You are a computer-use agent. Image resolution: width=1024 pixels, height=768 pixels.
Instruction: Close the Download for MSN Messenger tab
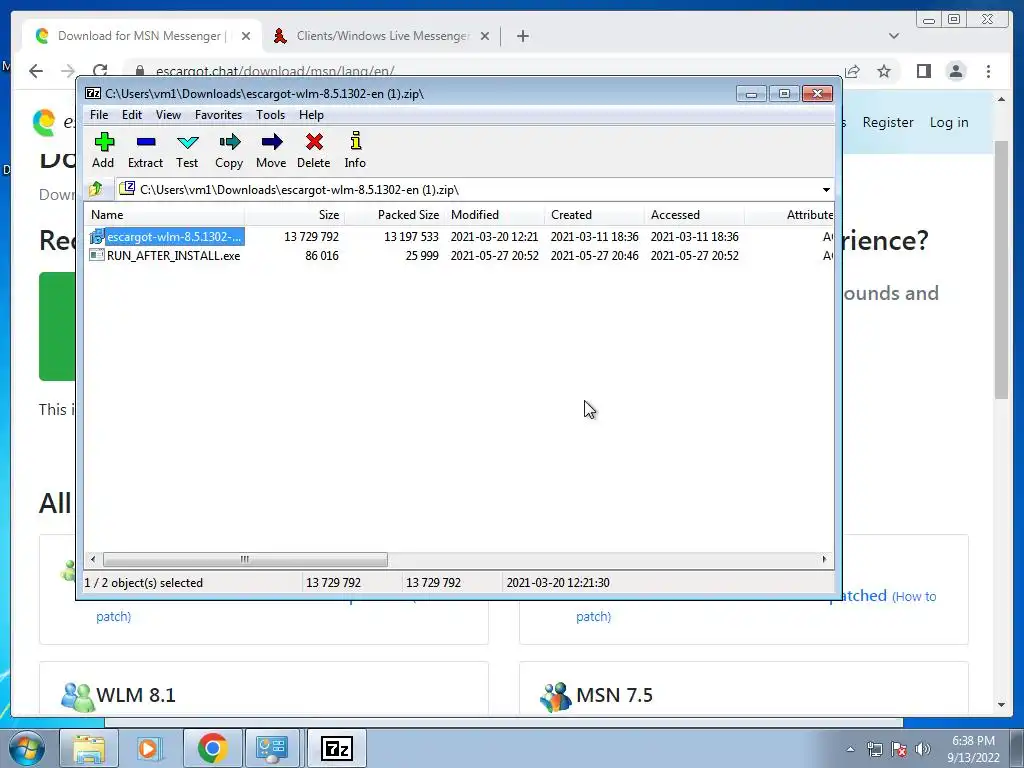[246, 36]
